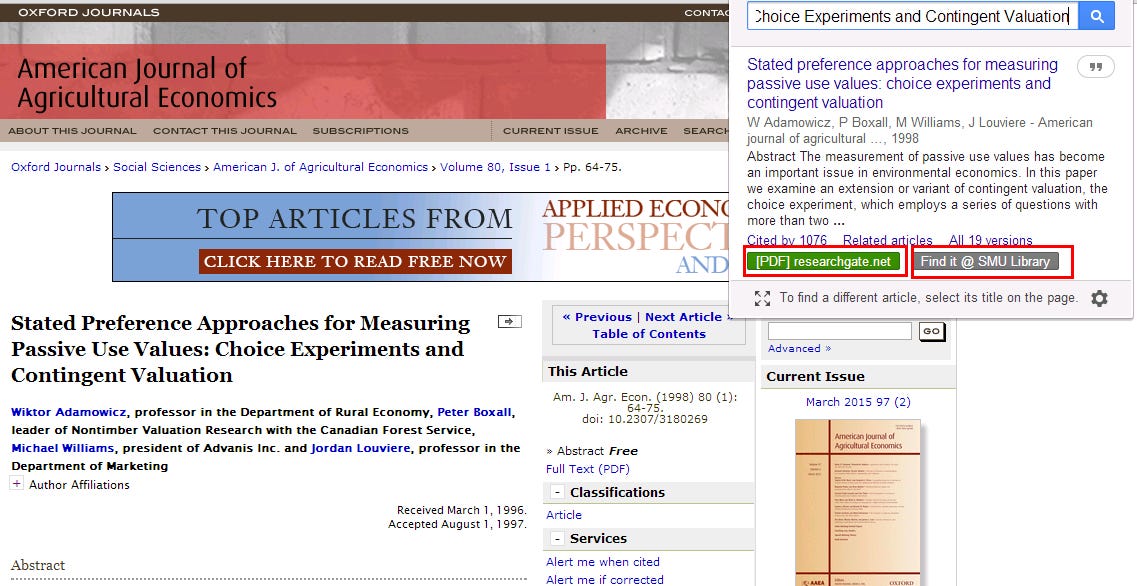Image resolution: width=1137 pixels, height=586 pixels.
Task: Click the blue Scholar search magnifier button
Action: point(1096,16)
